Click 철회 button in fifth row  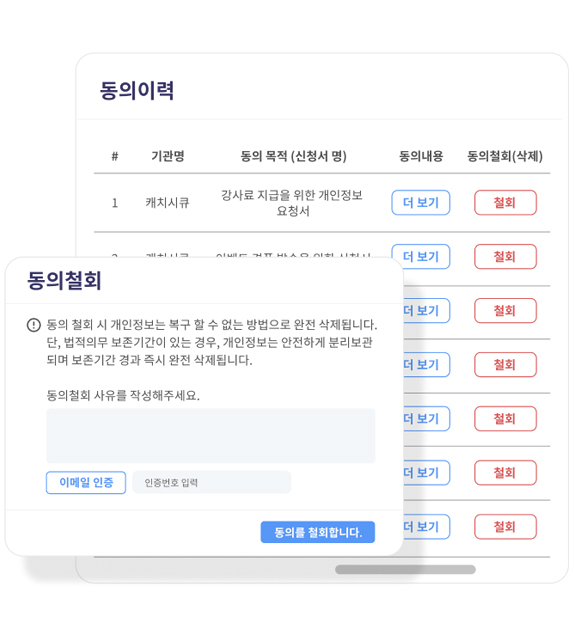[x=505, y=418]
